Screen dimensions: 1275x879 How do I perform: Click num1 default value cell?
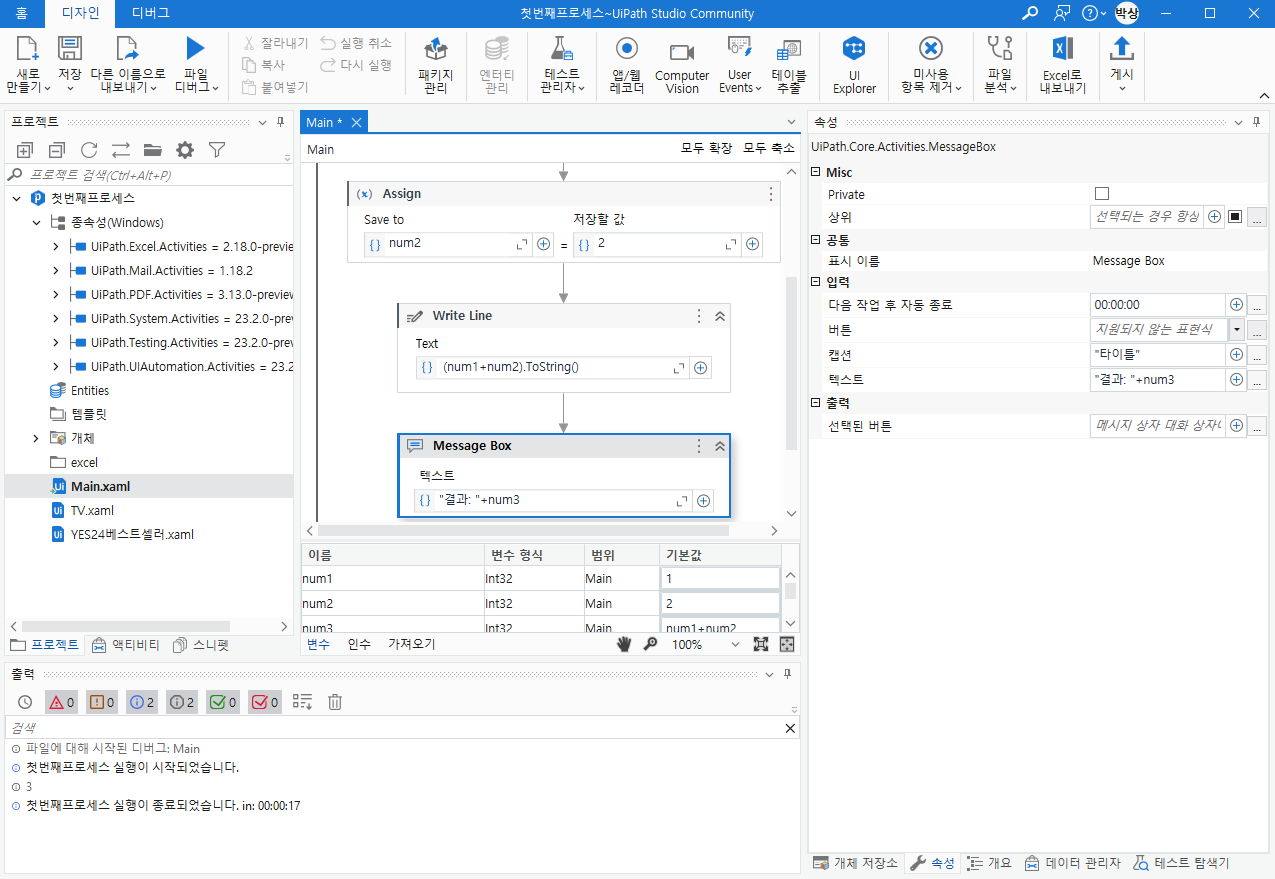(720, 578)
